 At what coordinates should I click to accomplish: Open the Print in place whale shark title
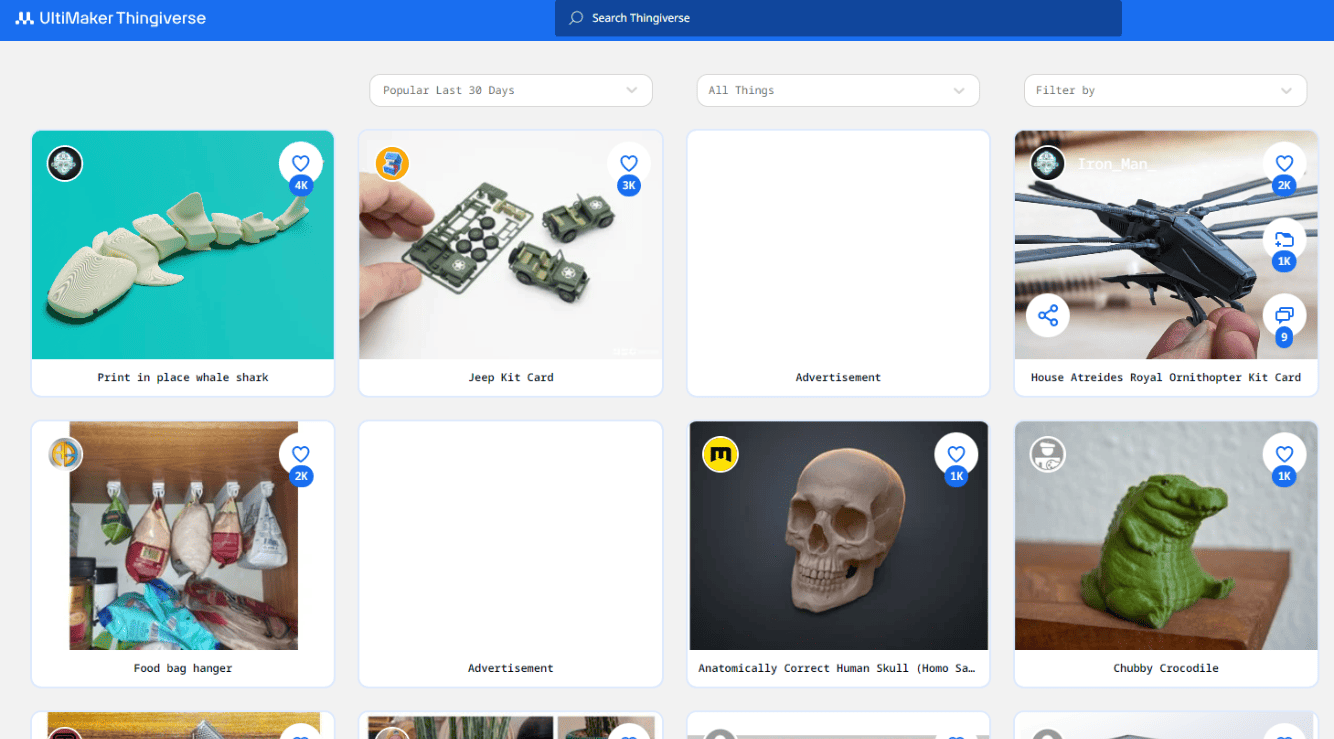click(183, 378)
